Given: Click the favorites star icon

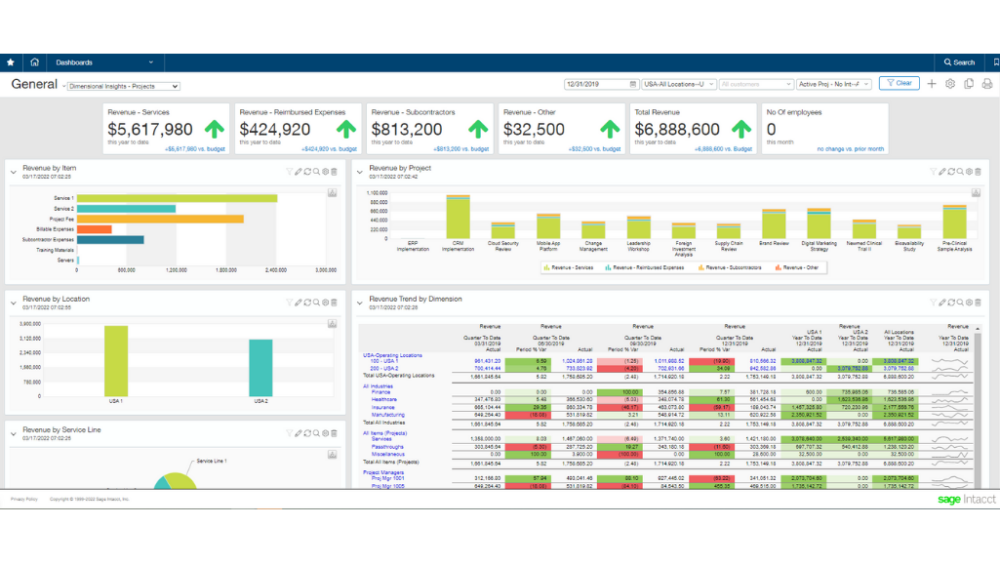Looking at the screenshot, I should point(11,63).
